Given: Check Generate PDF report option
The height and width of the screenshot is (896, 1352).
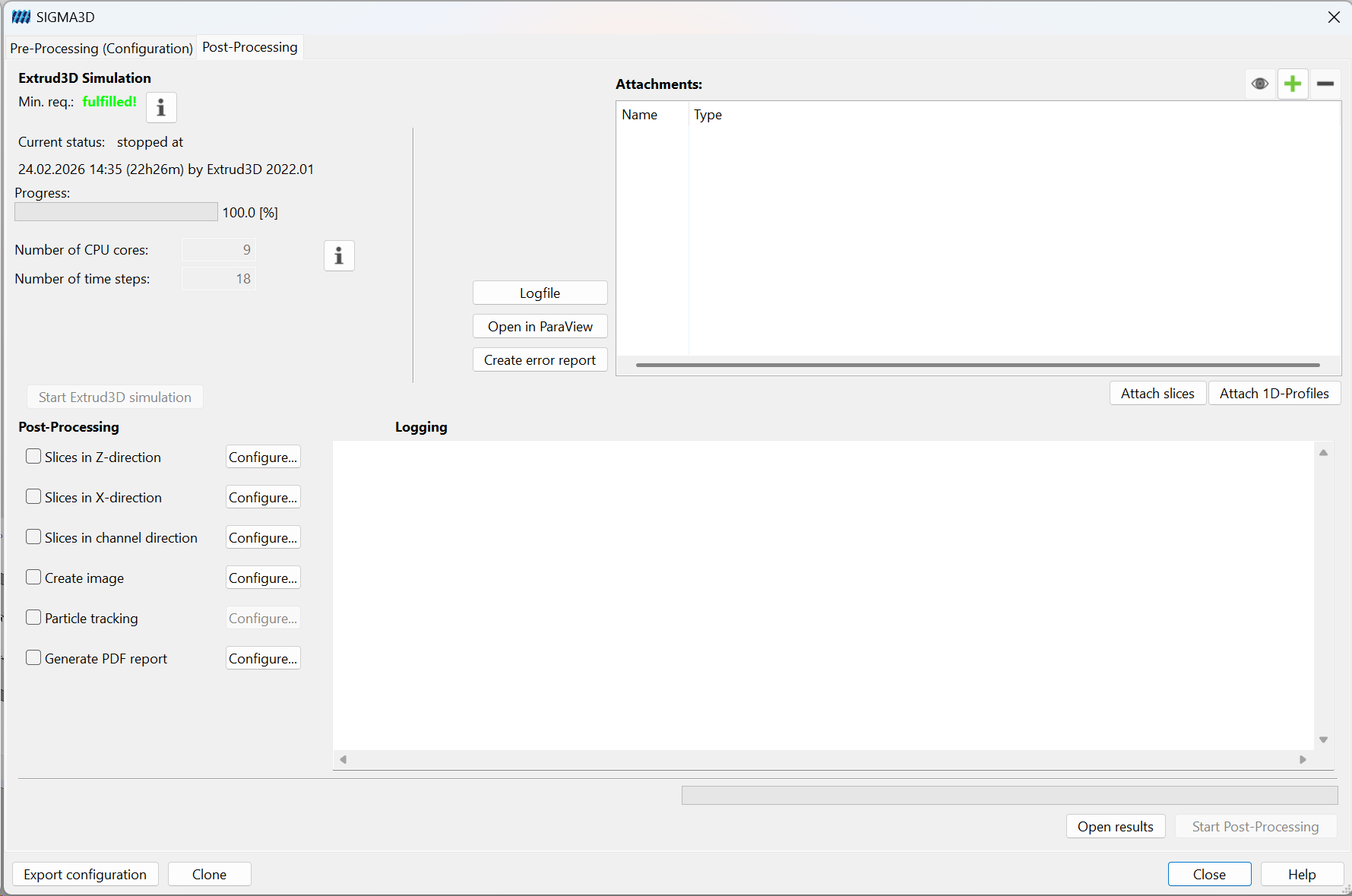Looking at the screenshot, I should pyautogui.click(x=33, y=657).
